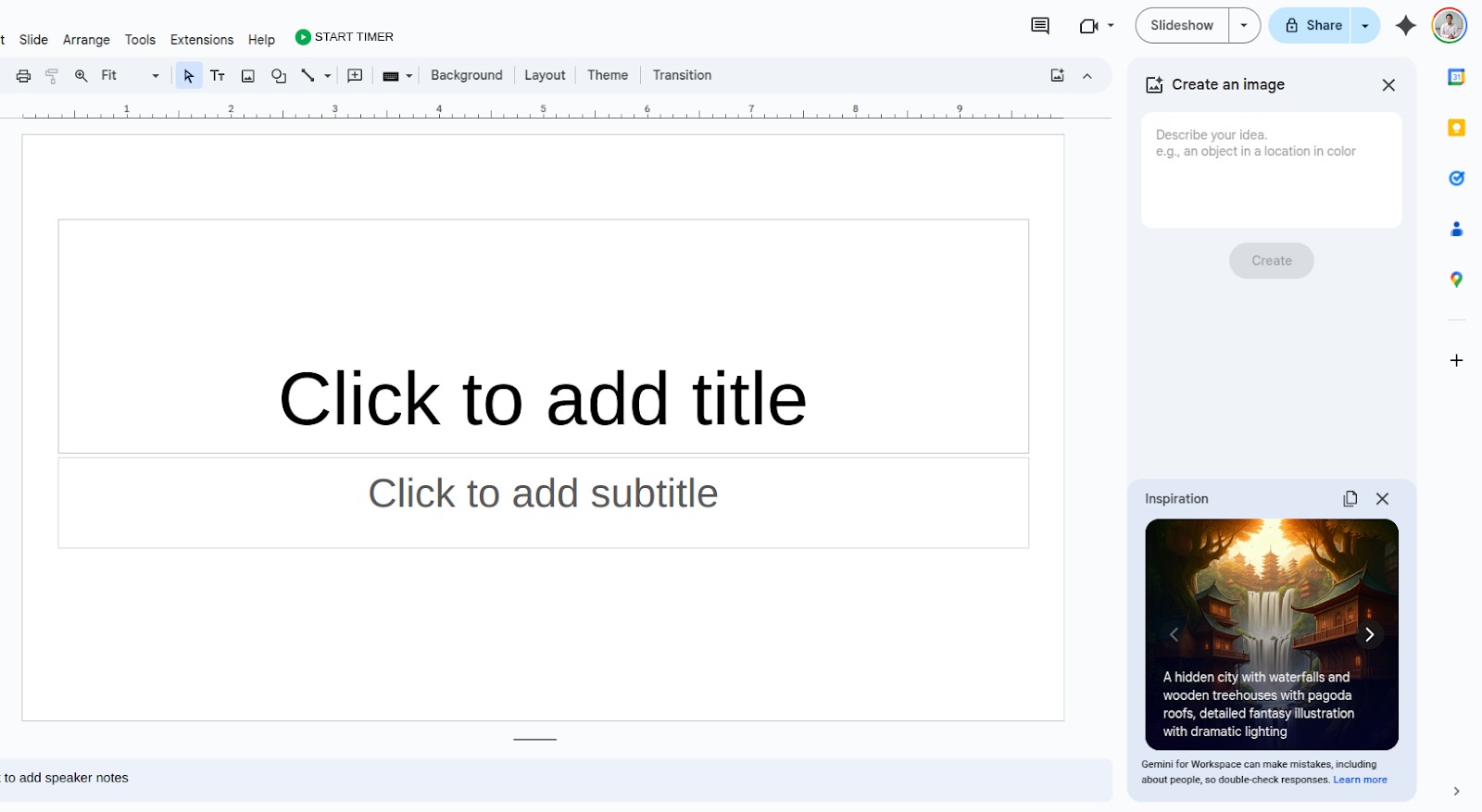This screenshot has height=812, width=1482.
Task: Open the Share options dropdown arrow
Action: pyautogui.click(x=1365, y=26)
